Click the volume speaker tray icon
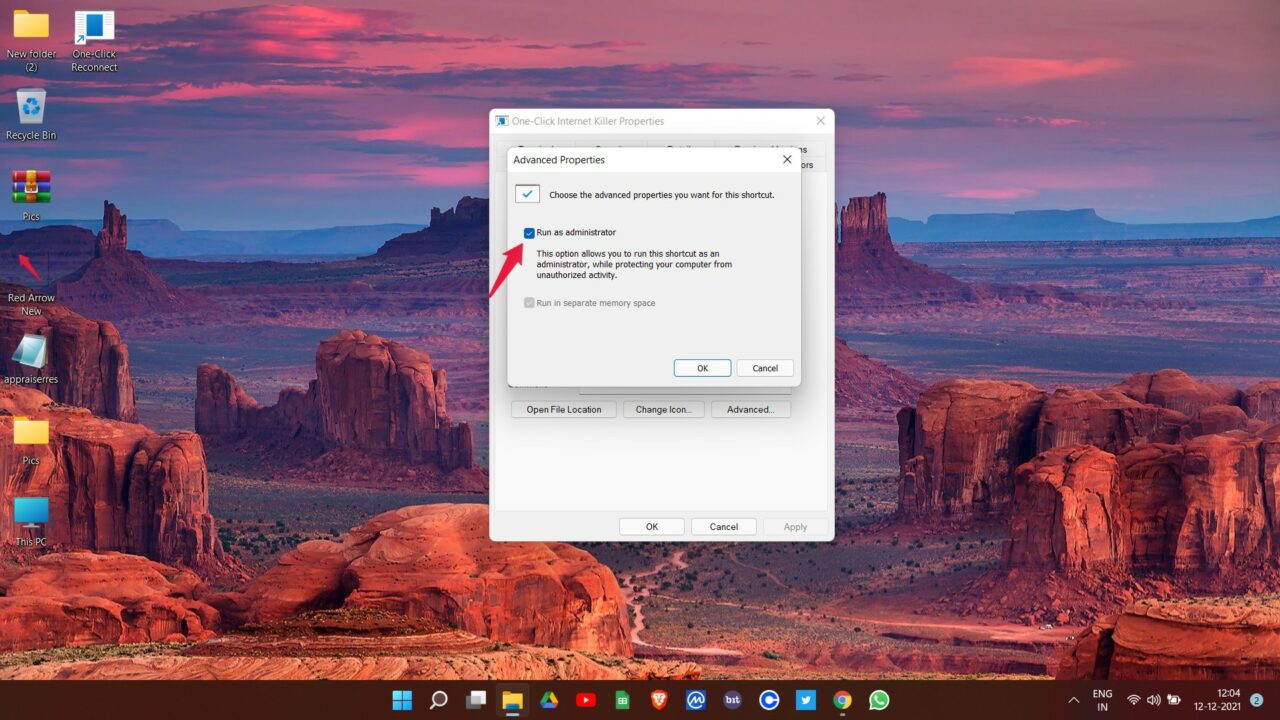This screenshot has width=1280, height=720. [x=1153, y=700]
